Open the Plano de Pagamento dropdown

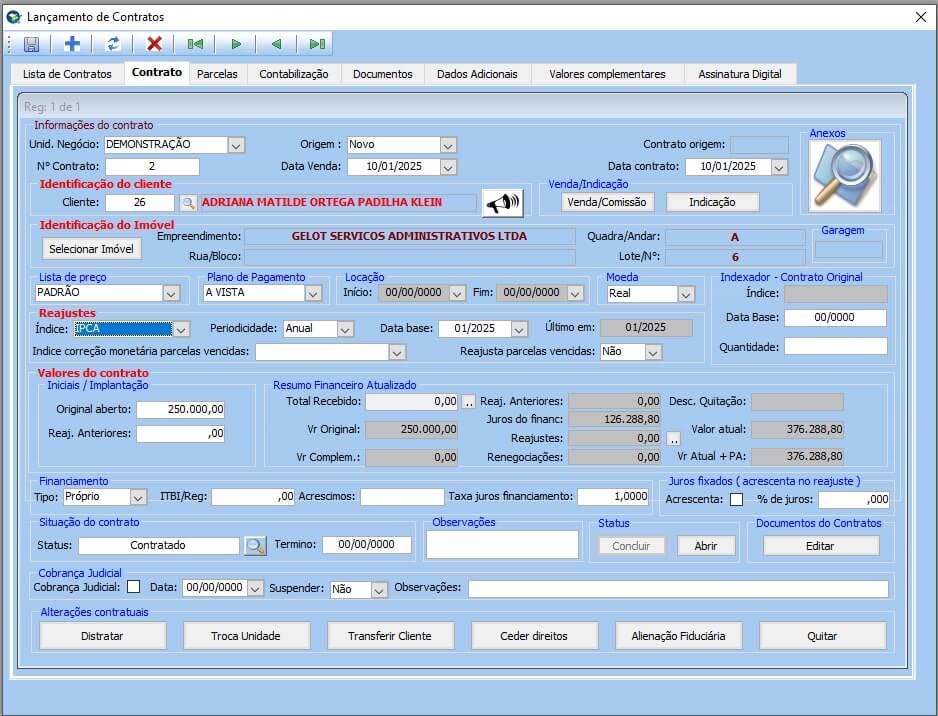pos(313,294)
